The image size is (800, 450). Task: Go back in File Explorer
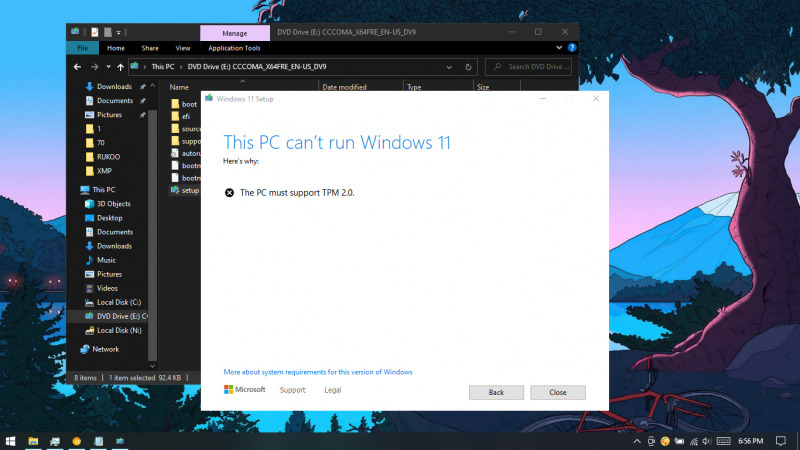(78, 67)
